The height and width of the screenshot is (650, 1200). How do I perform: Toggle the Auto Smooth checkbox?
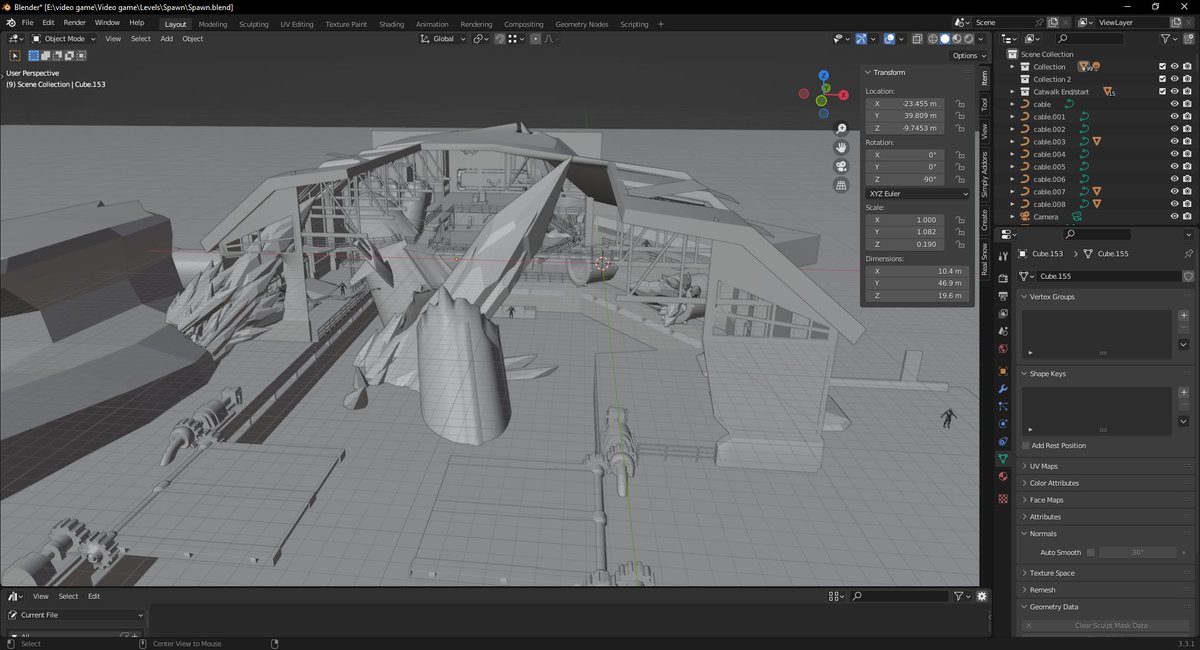1091,552
